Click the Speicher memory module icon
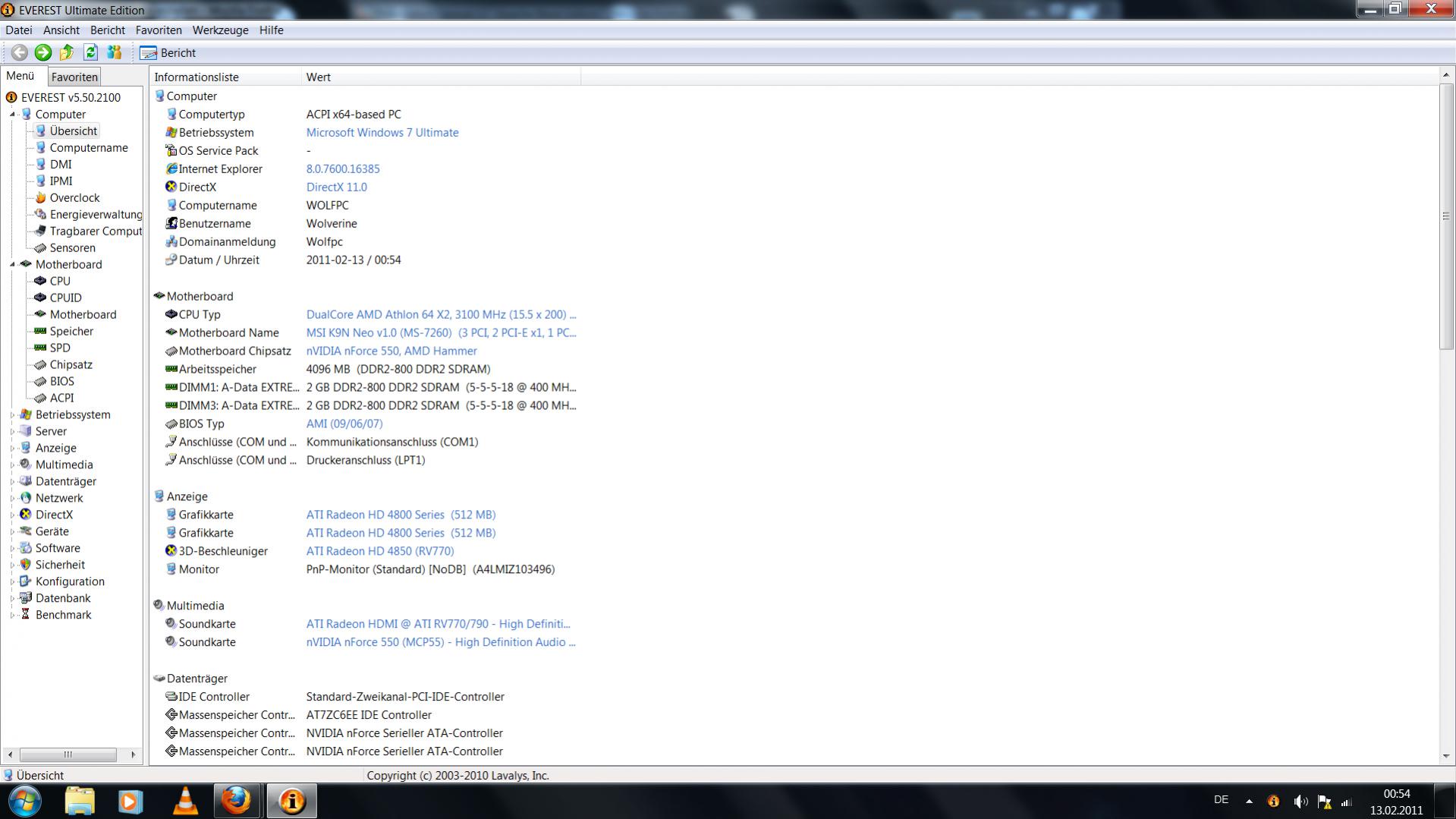 pyautogui.click(x=40, y=331)
